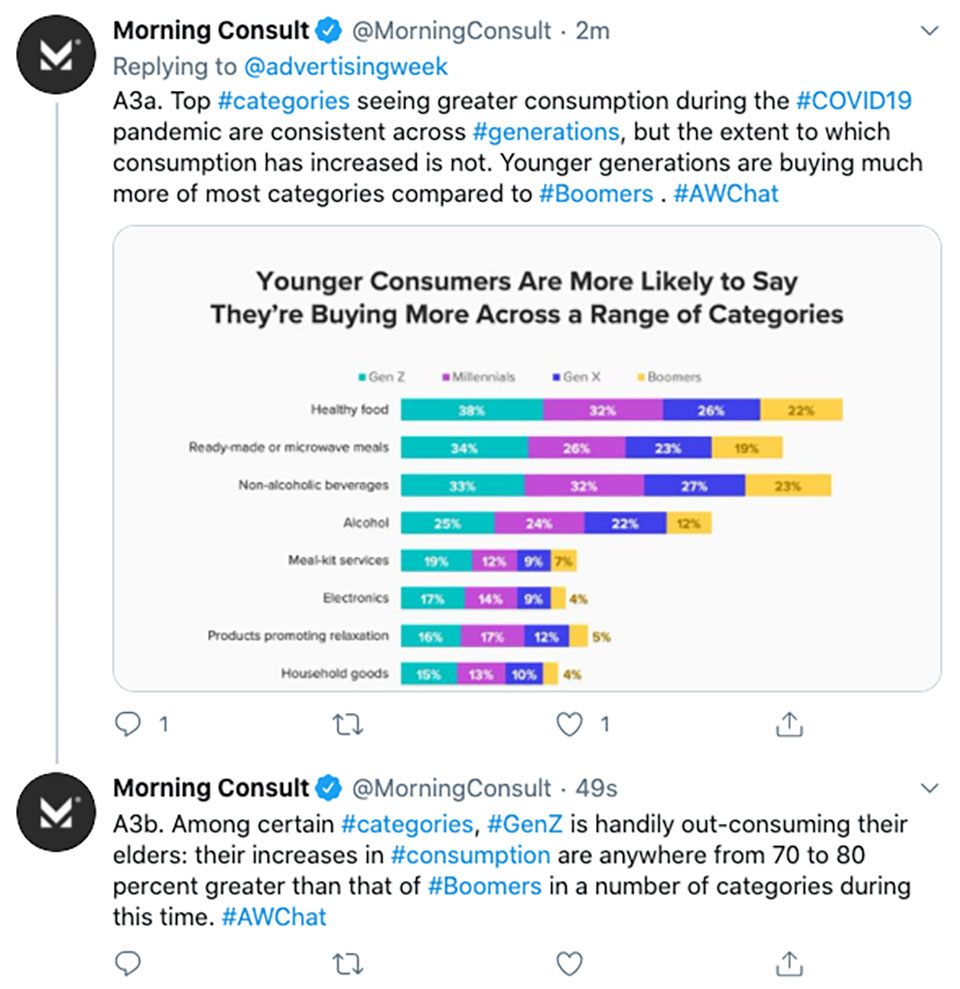
Task: Like the A3b tweet about GenZ
Action: click(x=569, y=963)
